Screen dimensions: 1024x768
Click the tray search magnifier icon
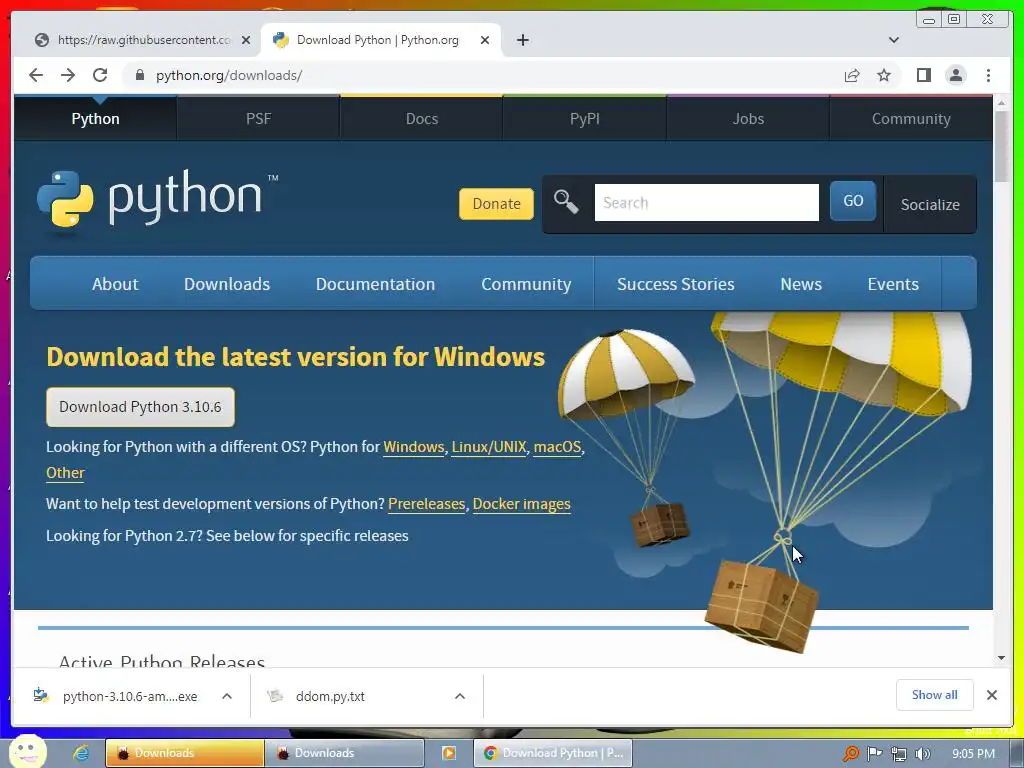tap(851, 754)
